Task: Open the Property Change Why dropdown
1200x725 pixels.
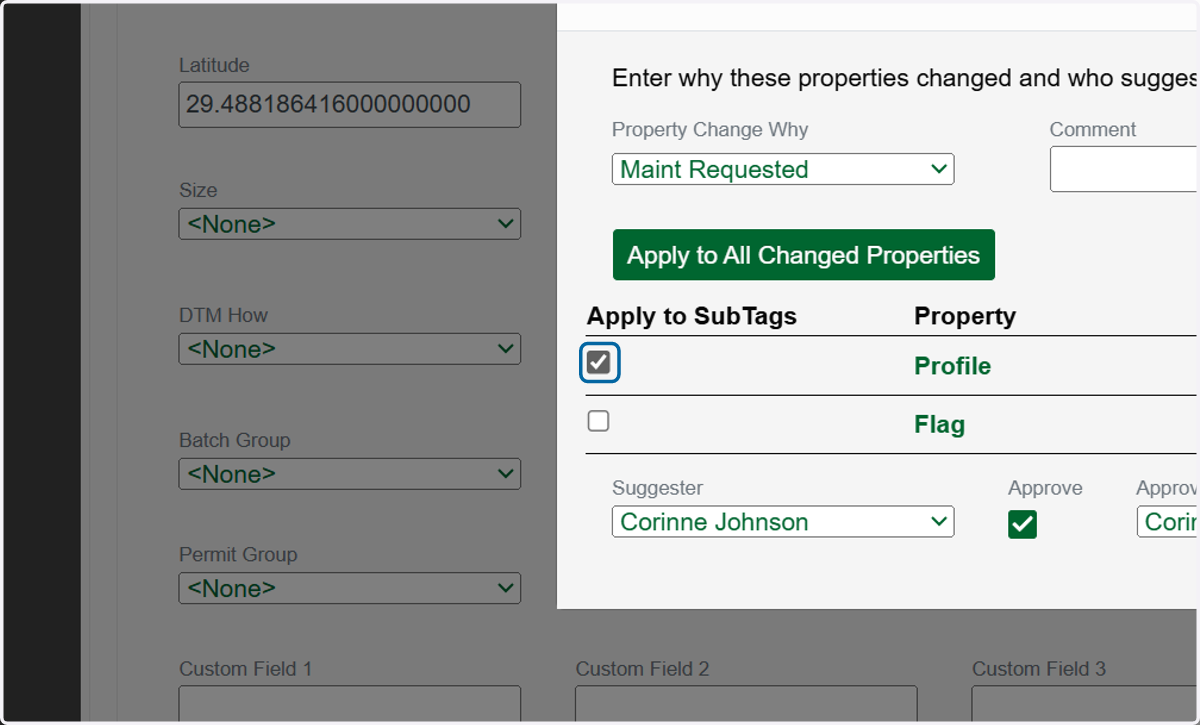Action: [x=783, y=169]
